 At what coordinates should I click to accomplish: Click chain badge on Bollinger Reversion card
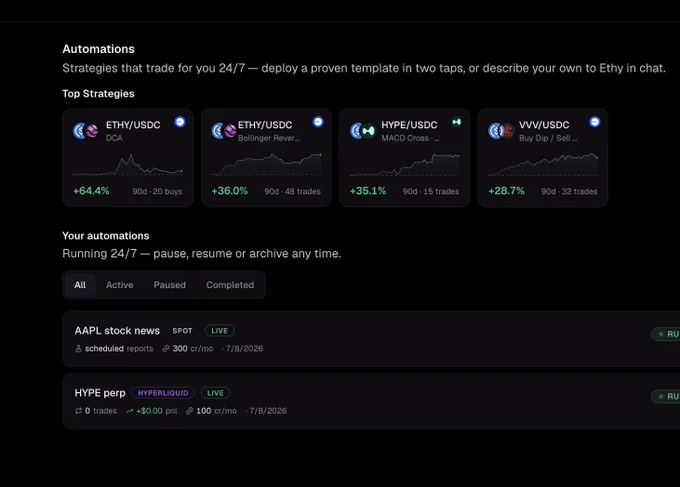point(318,122)
